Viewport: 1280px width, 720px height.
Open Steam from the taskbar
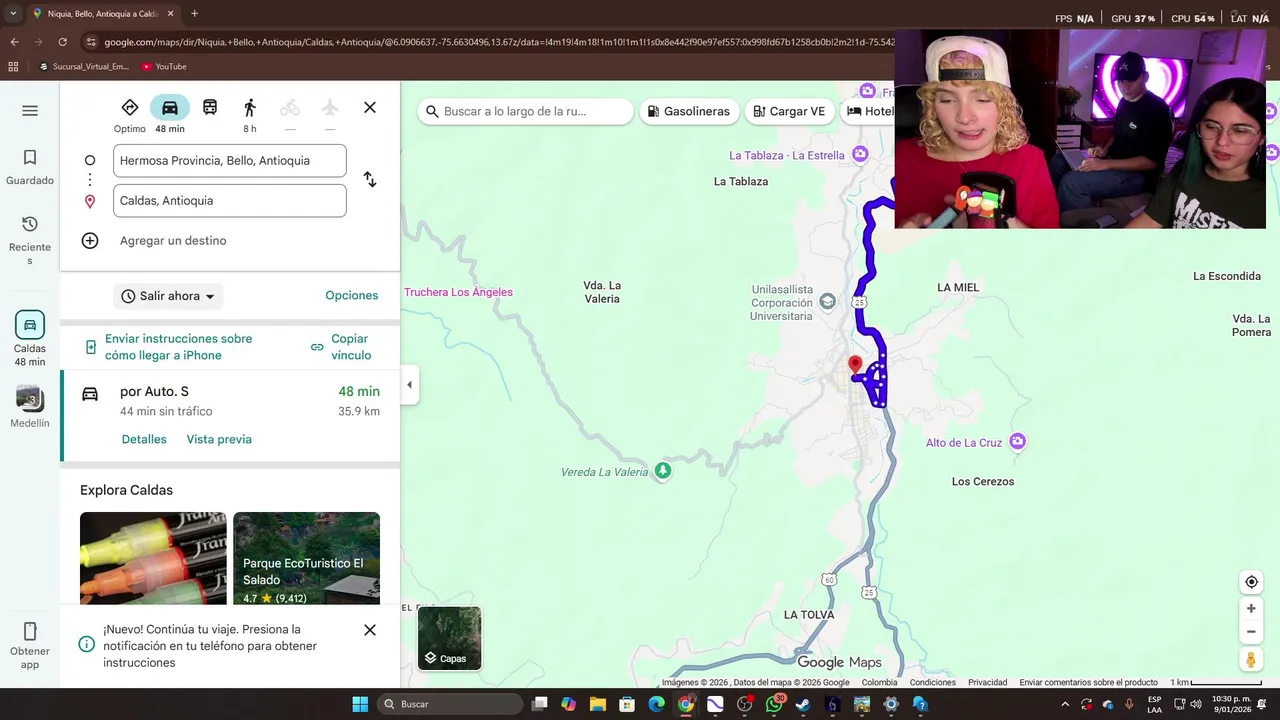pyautogui.click(x=803, y=704)
